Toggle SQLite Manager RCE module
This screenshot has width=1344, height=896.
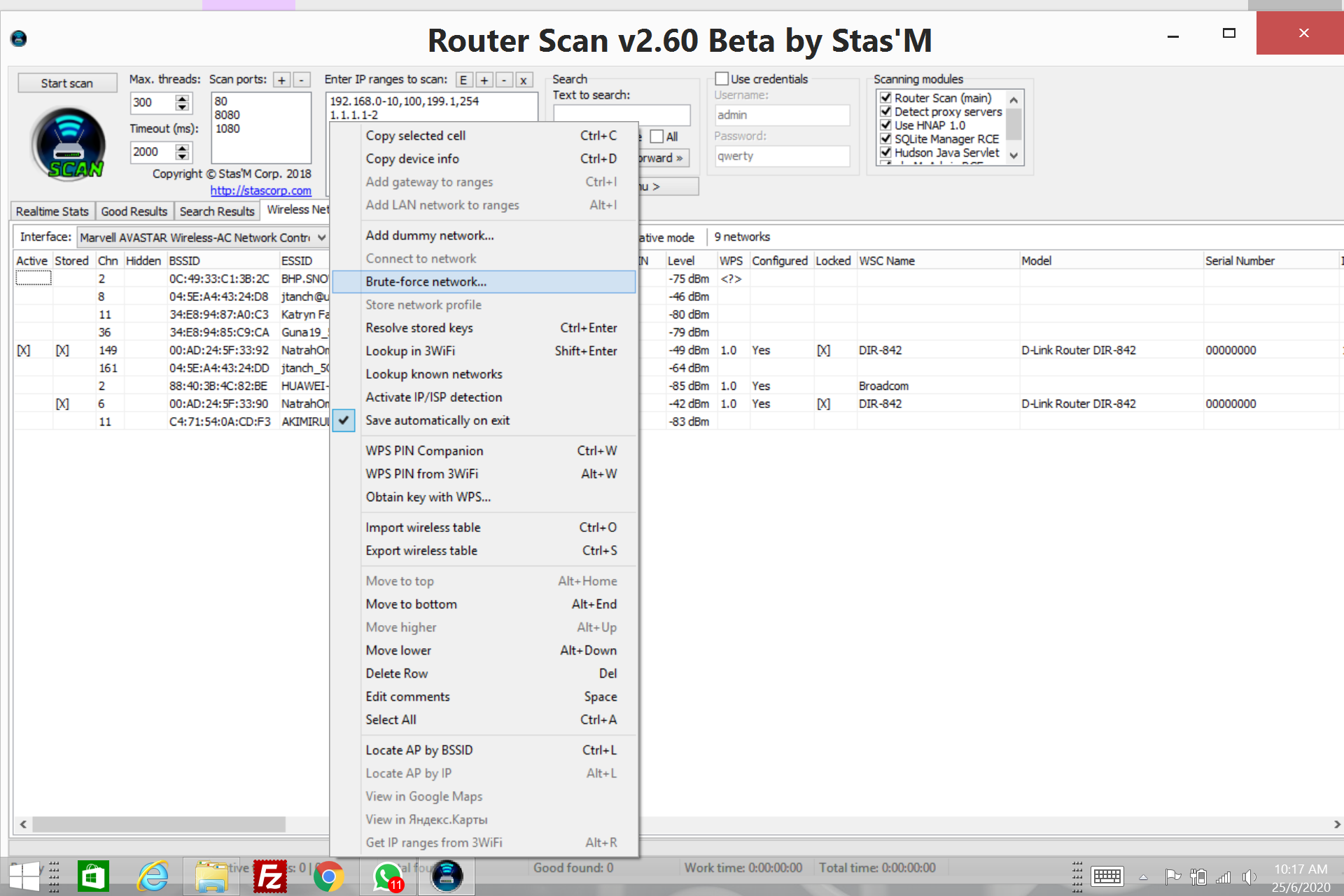(x=885, y=139)
